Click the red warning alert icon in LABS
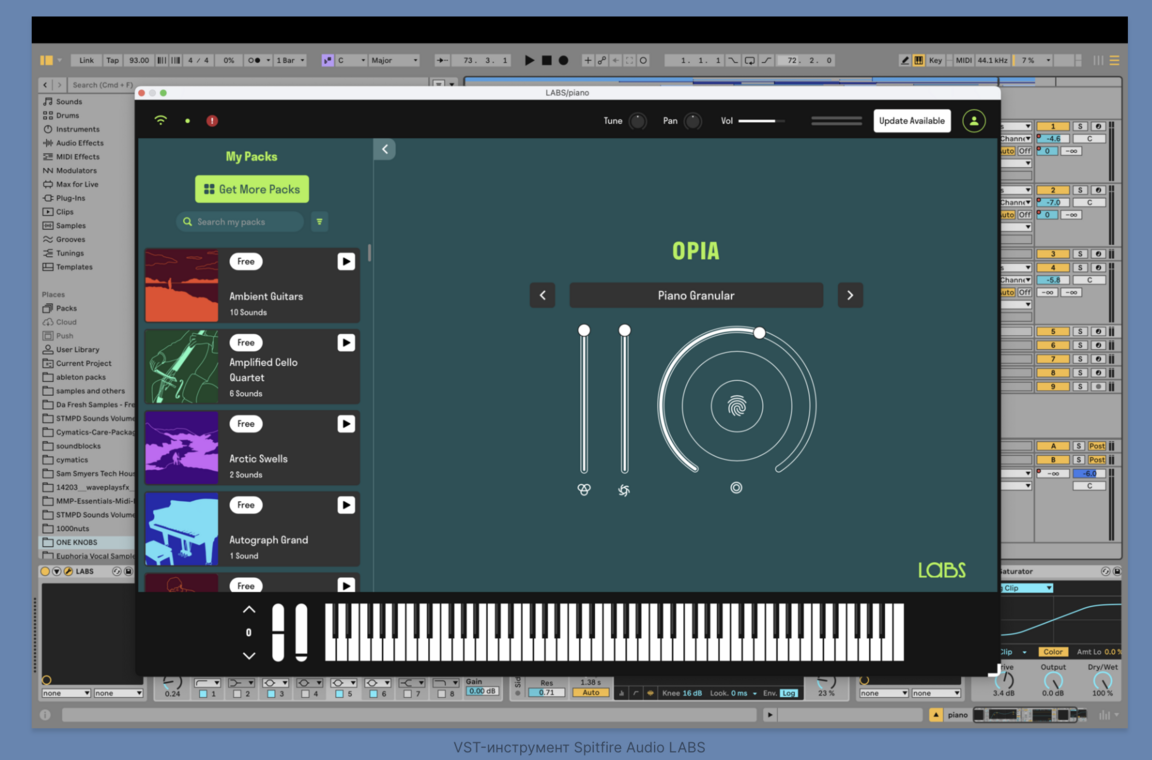The width and height of the screenshot is (1152, 760). point(212,121)
